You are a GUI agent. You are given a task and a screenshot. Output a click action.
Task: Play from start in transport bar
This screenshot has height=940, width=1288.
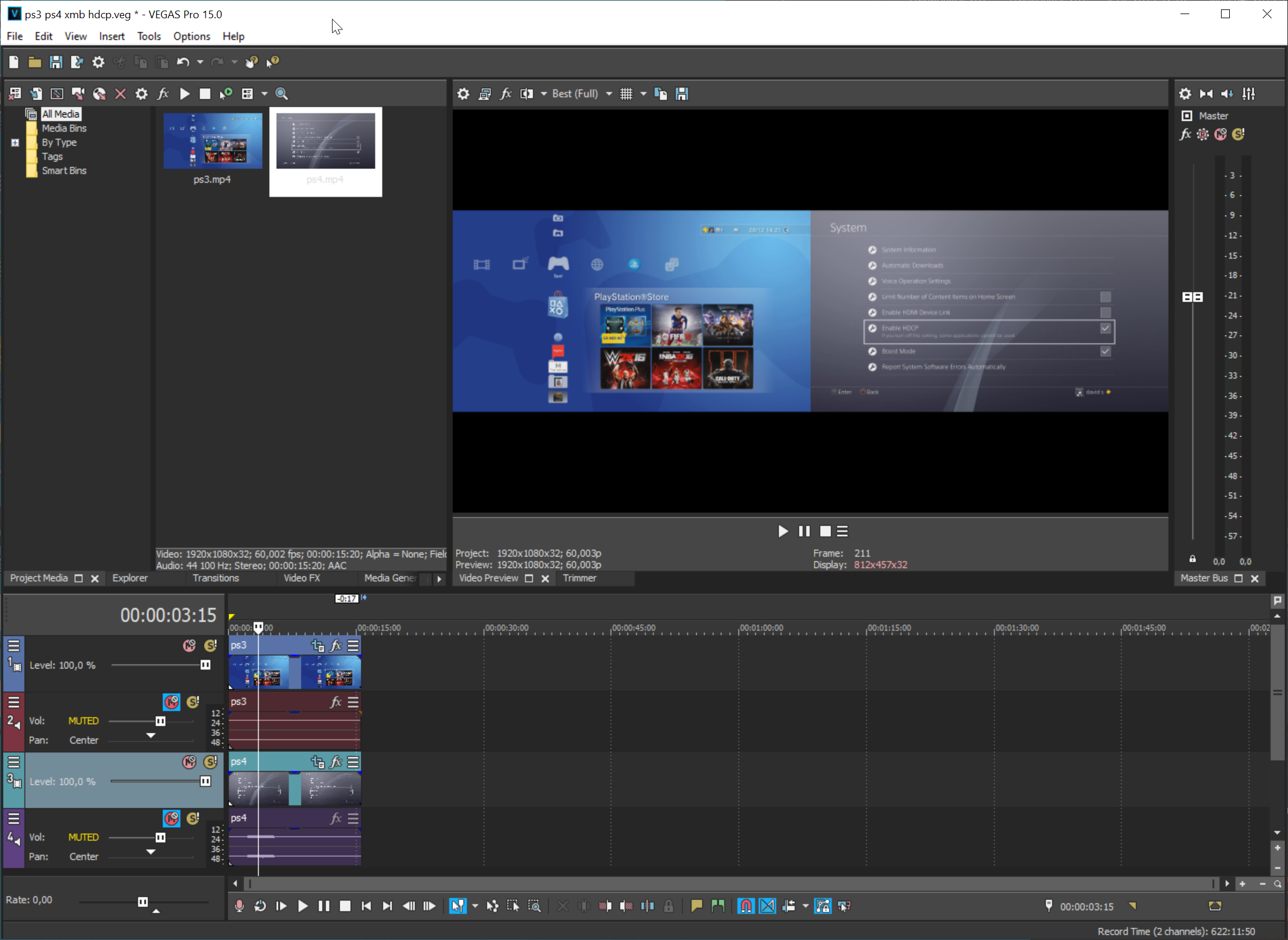coord(281,906)
